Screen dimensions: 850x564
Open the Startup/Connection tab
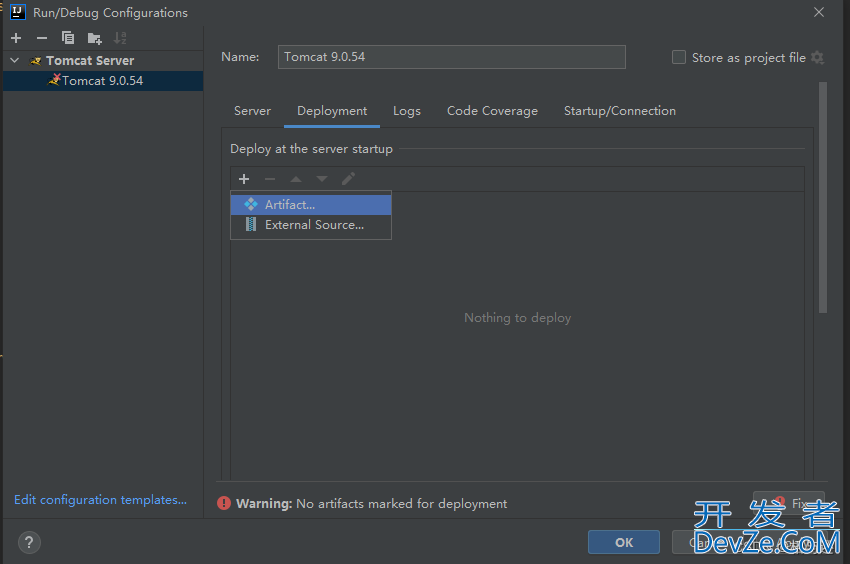click(x=620, y=111)
